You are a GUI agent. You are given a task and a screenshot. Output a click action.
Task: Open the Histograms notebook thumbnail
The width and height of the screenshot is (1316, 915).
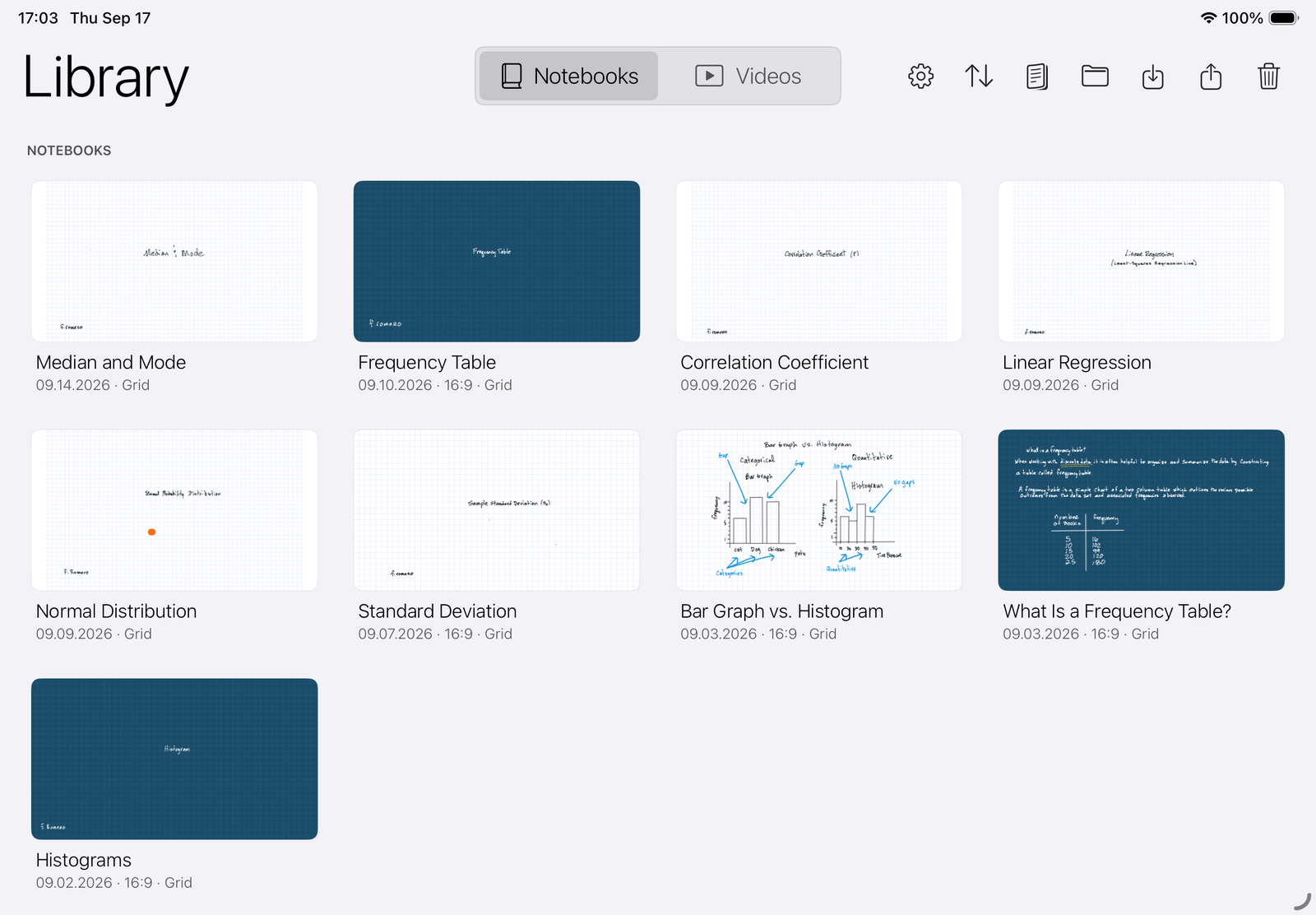coord(174,759)
